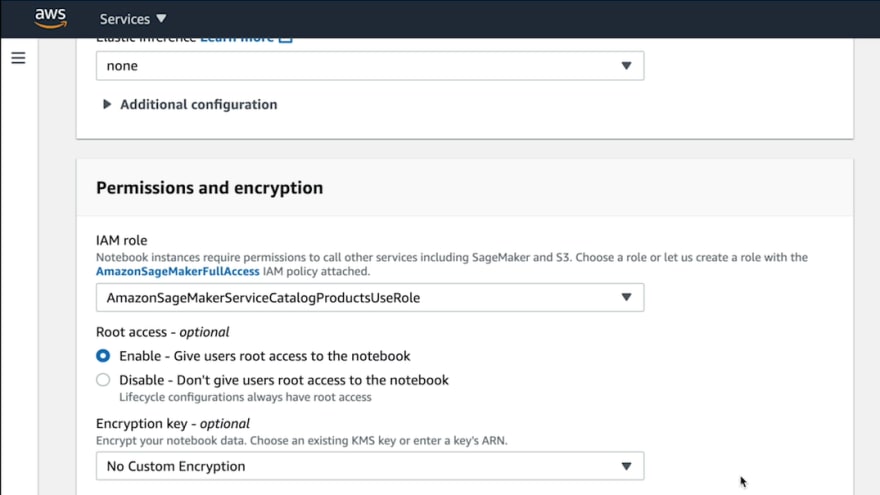Open the Services menu
This screenshot has width=880, height=495.
pyautogui.click(x=133, y=19)
